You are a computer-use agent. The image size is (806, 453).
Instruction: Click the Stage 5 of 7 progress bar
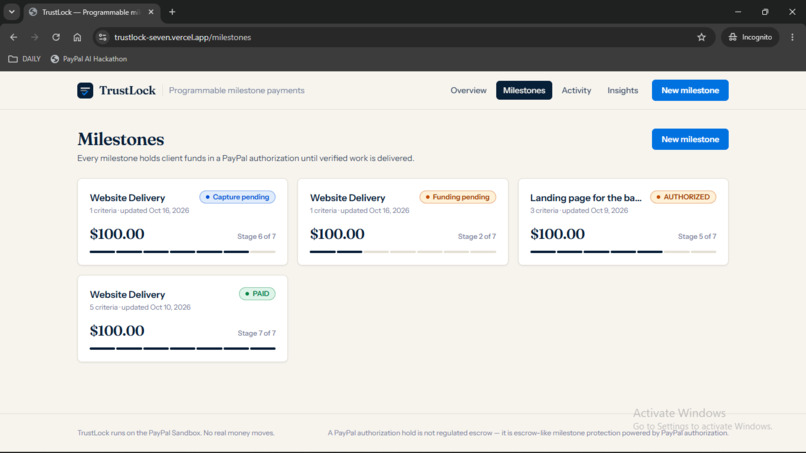(x=623, y=252)
